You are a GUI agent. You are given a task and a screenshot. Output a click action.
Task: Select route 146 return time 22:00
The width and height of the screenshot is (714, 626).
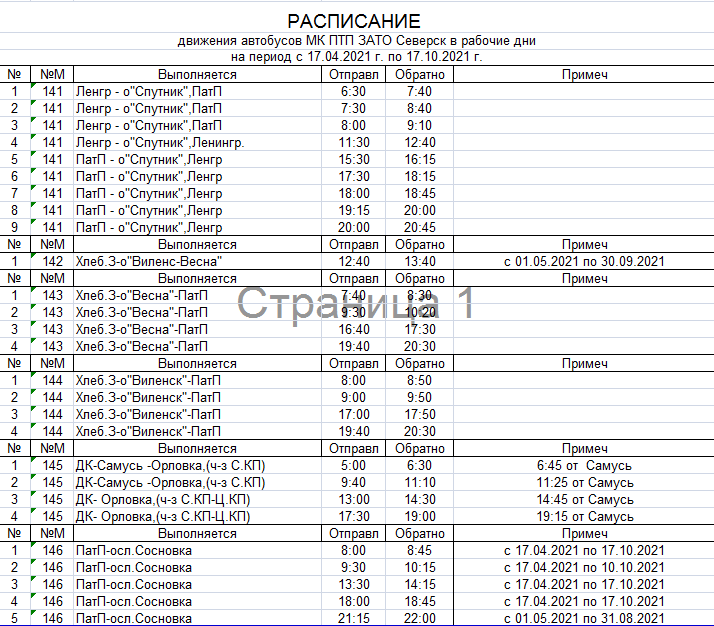[x=420, y=618]
